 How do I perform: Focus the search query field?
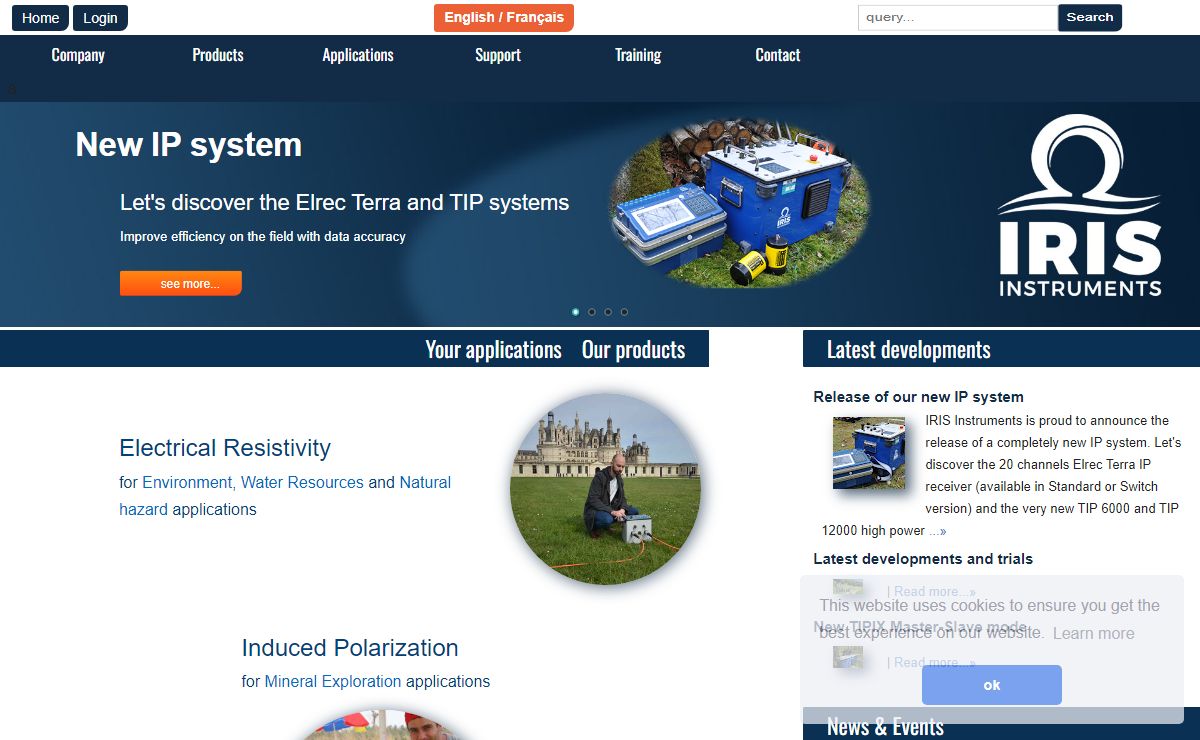(957, 17)
